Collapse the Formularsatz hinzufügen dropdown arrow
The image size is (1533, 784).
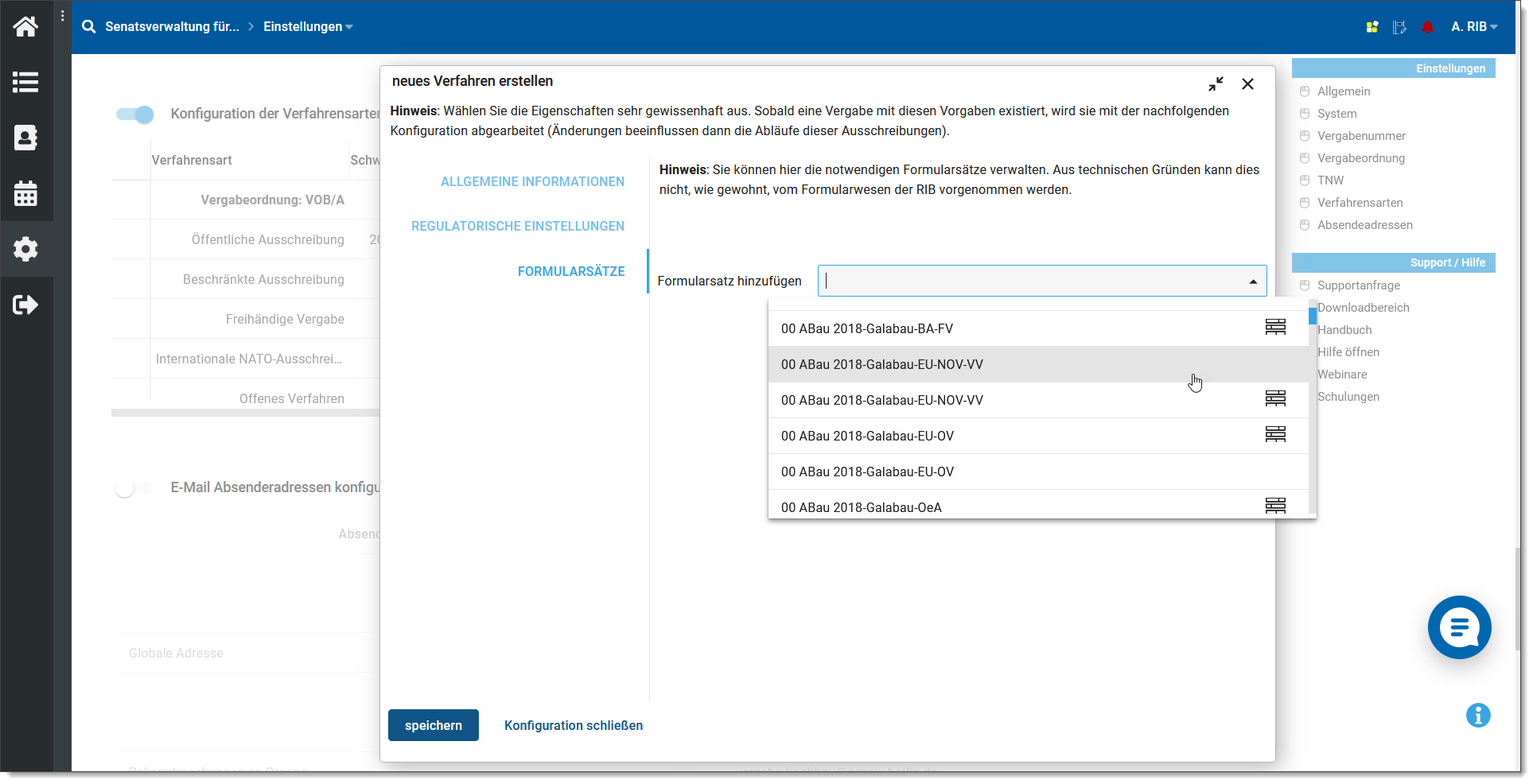click(x=1253, y=281)
